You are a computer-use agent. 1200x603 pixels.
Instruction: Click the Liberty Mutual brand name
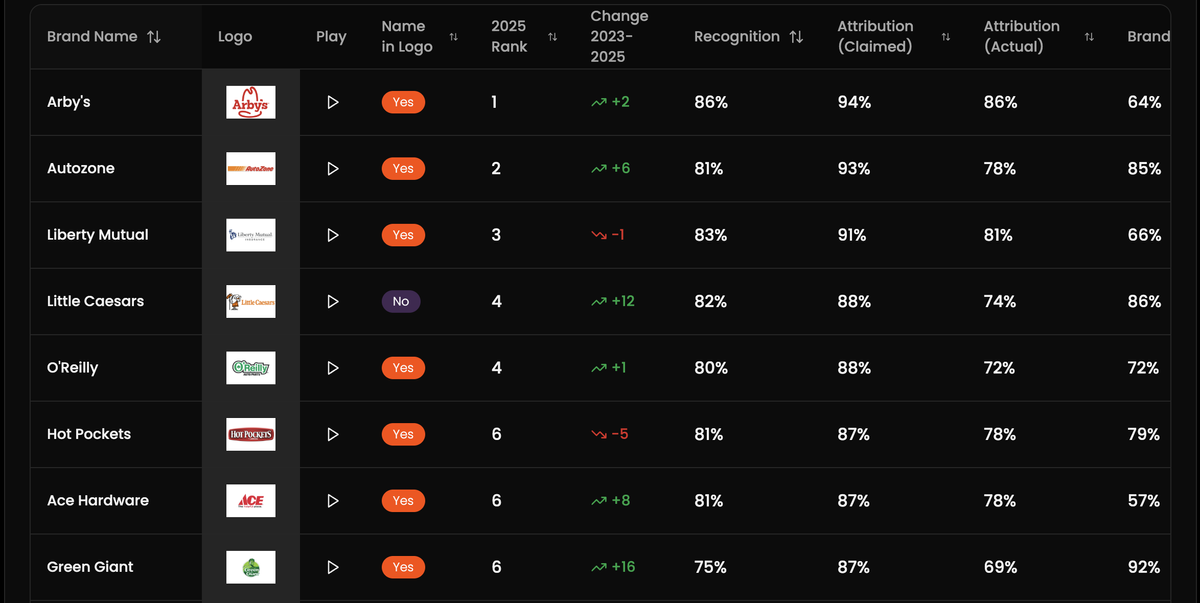[98, 235]
